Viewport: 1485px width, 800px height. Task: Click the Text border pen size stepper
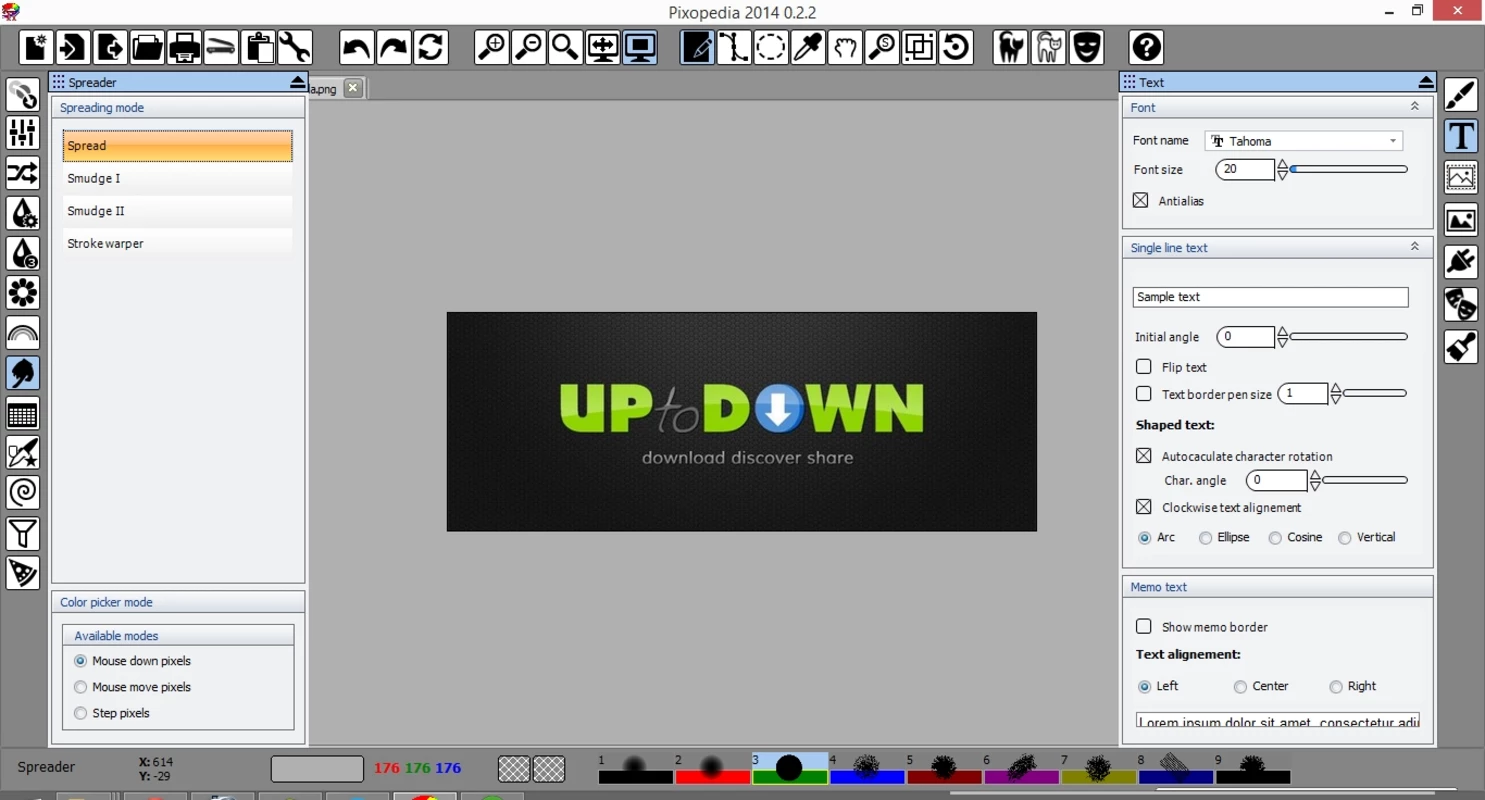click(x=1336, y=394)
